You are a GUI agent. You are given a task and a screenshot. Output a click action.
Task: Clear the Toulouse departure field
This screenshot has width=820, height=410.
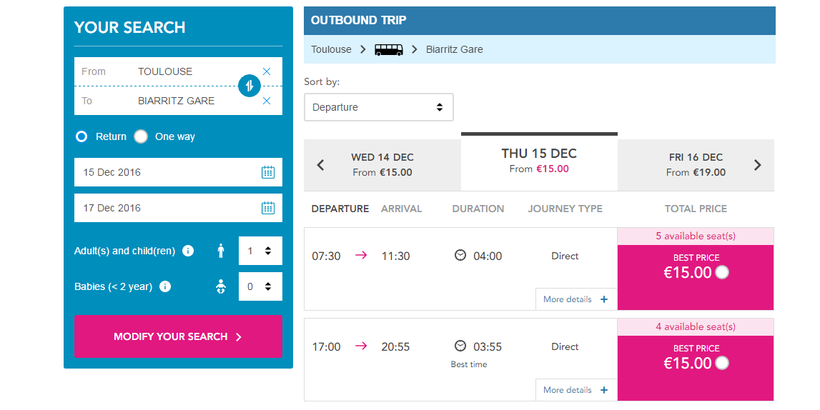(266, 71)
